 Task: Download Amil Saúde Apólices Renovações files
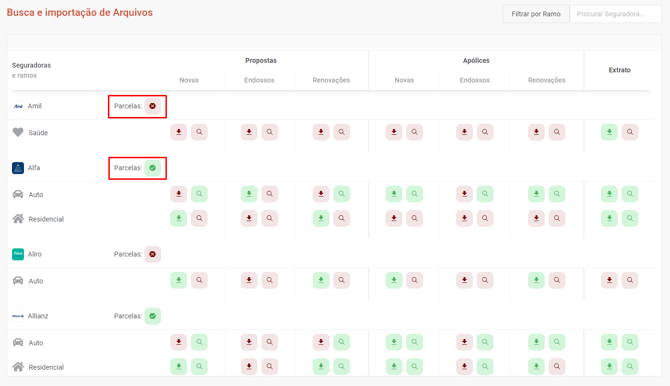click(x=536, y=132)
